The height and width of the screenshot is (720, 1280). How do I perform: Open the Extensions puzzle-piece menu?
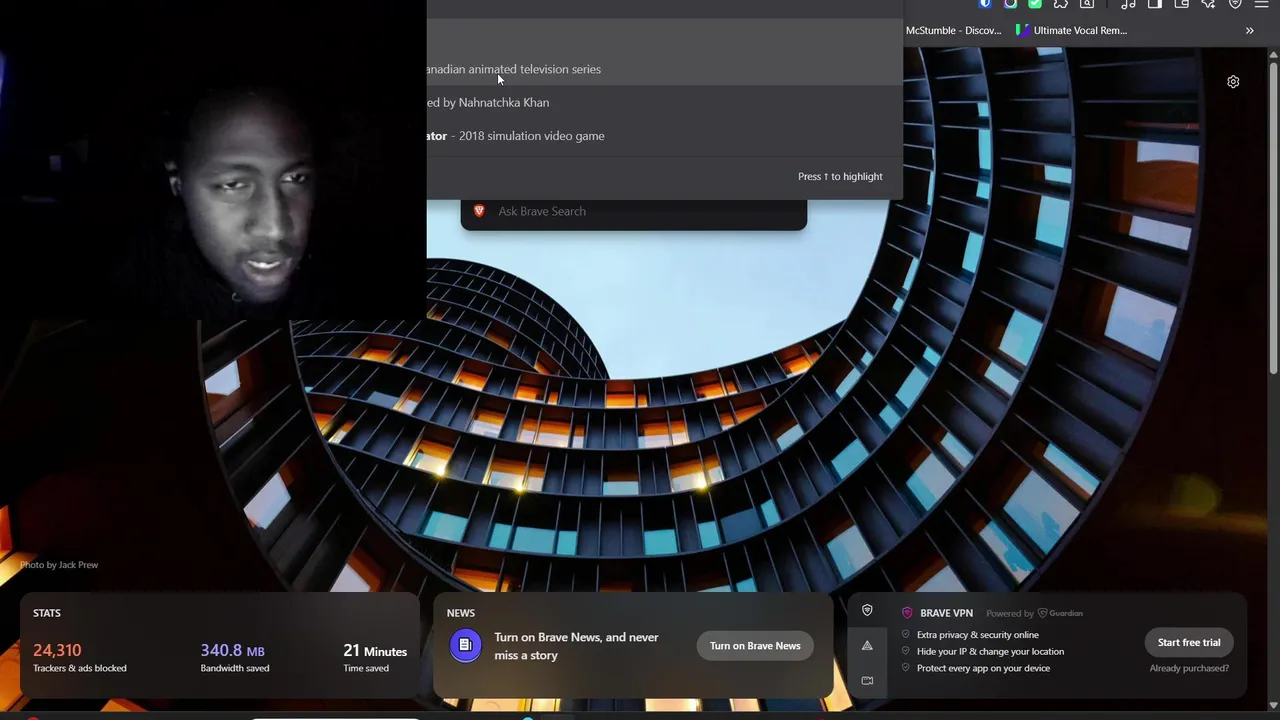click(x=1061, y=4)
